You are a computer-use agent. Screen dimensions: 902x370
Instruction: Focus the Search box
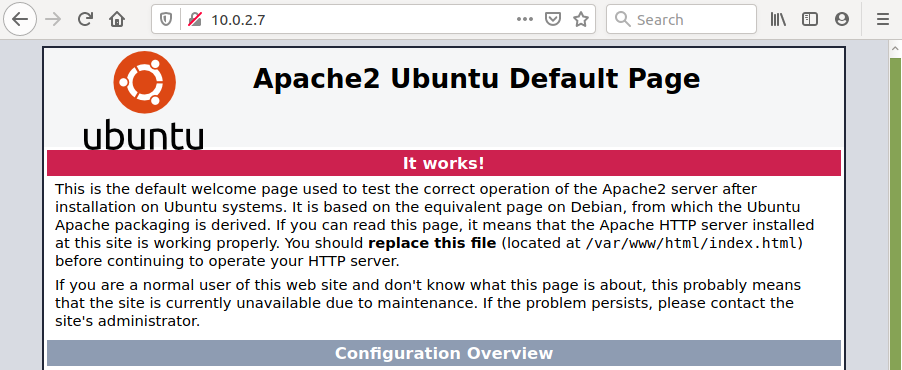pyautogui.click(x=681, y=20)
